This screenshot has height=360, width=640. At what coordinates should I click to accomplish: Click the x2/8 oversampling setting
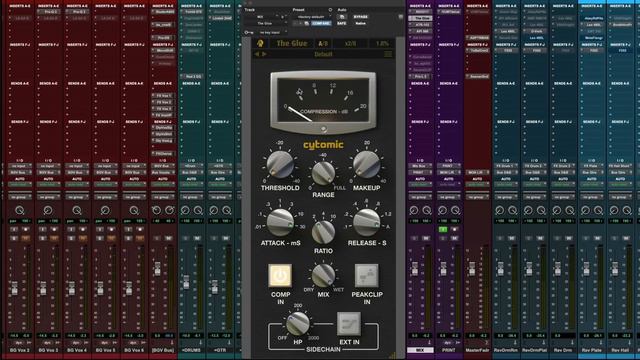click(350, 43)
